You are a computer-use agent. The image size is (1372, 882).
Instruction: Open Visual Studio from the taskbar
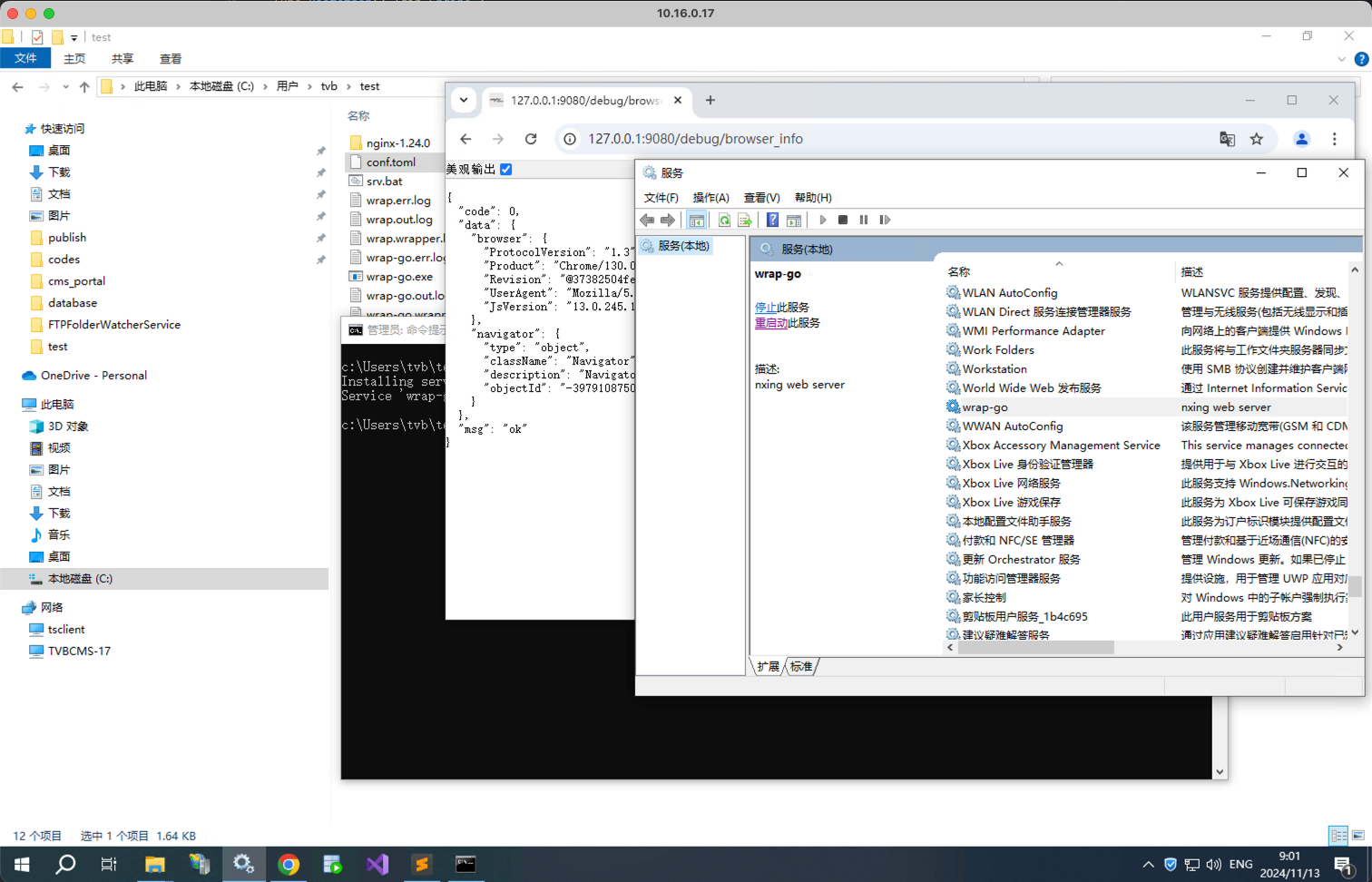pos(377,864)
